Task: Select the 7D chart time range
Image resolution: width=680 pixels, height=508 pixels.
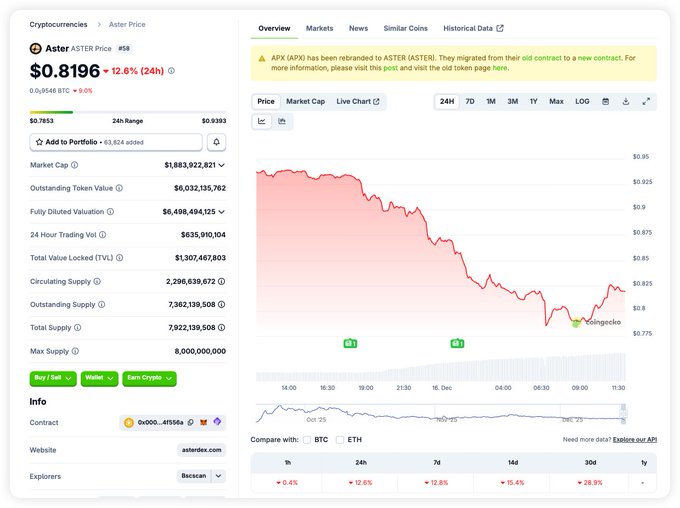Action: 470,101
